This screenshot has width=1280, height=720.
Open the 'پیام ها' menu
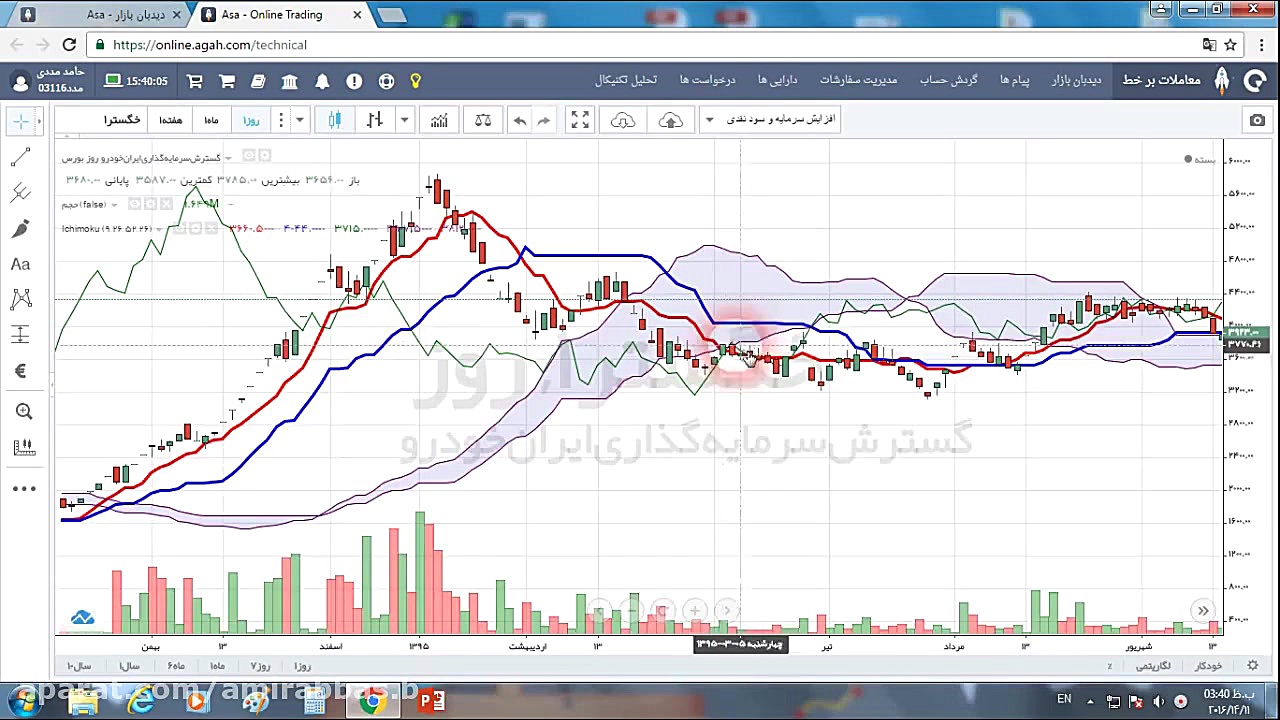[1015, 80]
